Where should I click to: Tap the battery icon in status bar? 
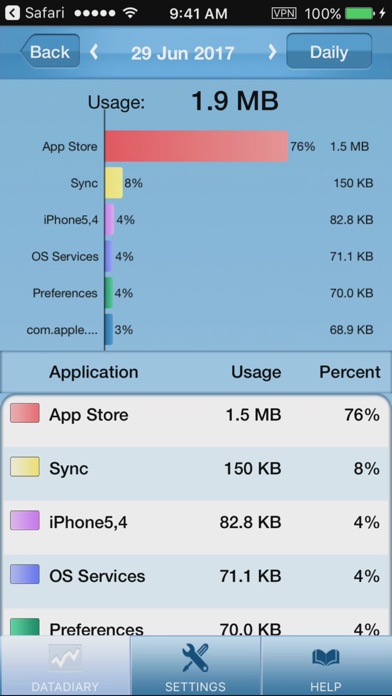coord(360,13)
